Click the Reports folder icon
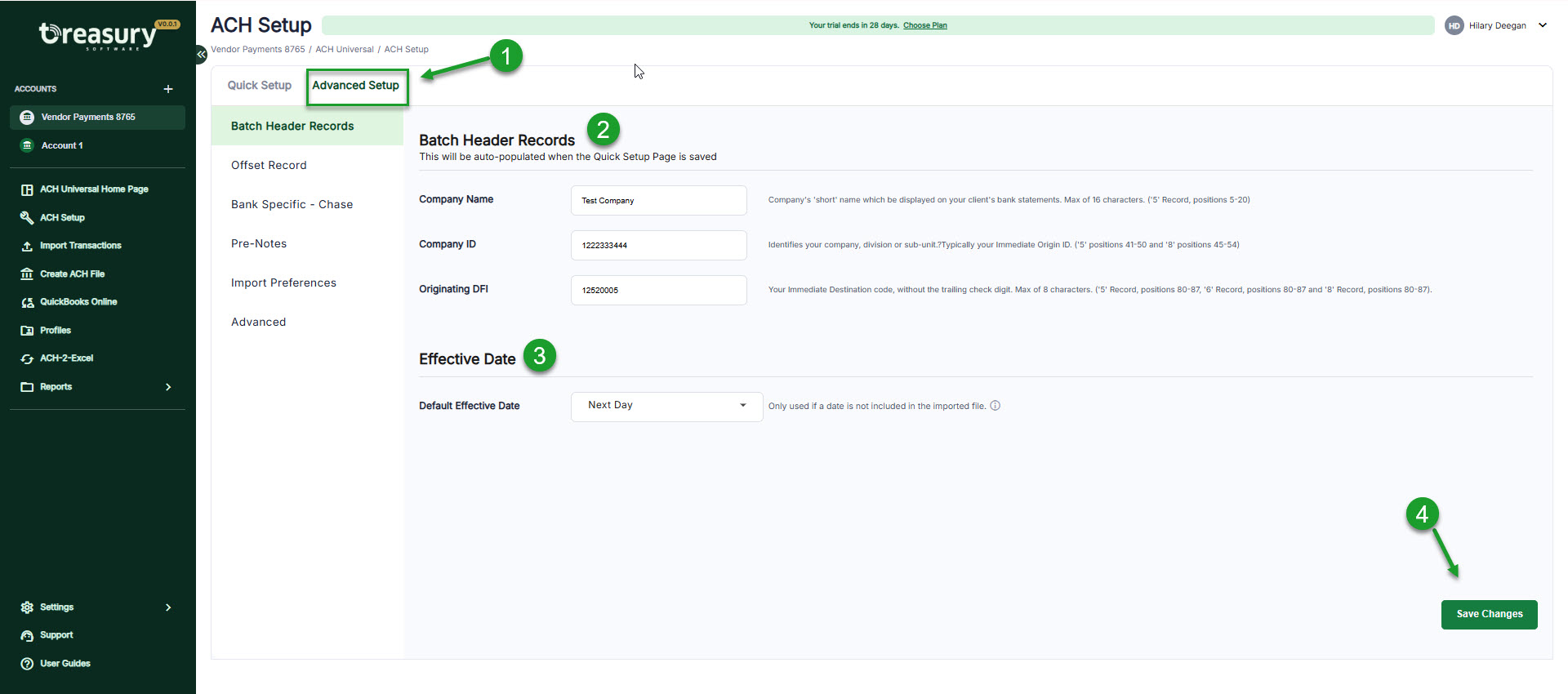The width and height of the screenshot is (1568, 694). tap(27, 387)
